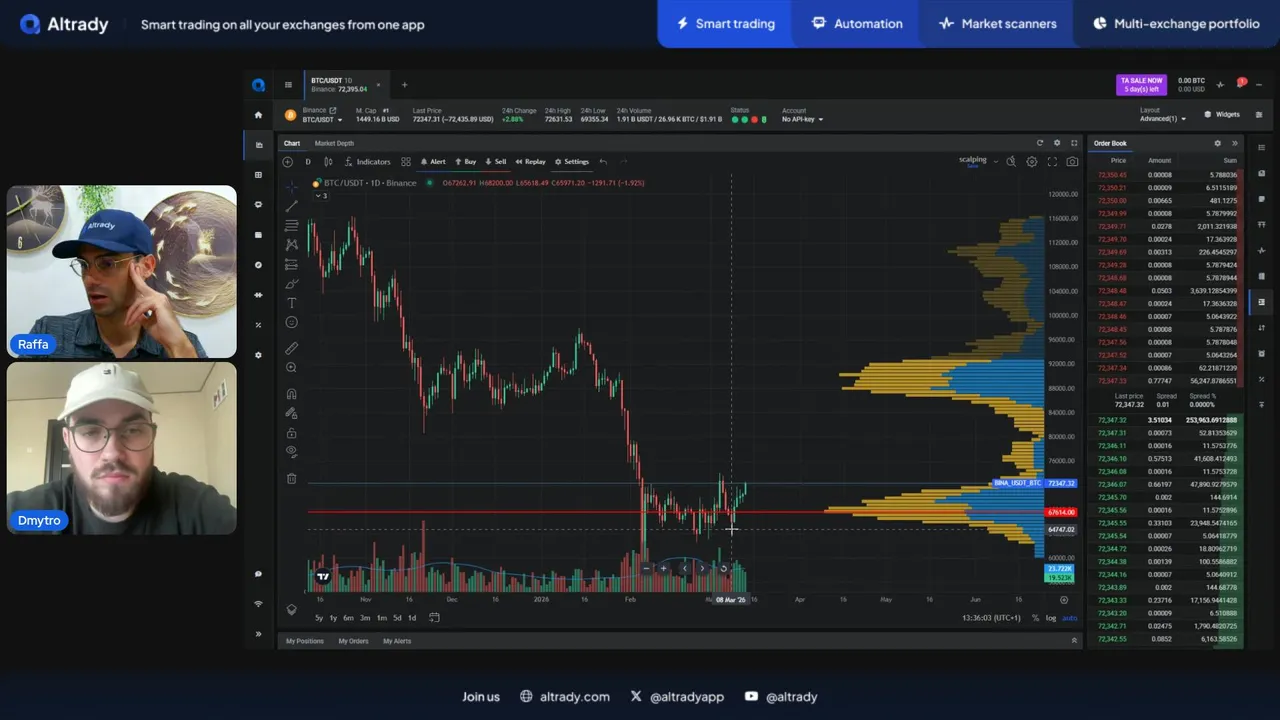Toggle stay-in-drawing-mode pencil lock
The height and width of the screenshot is (720, 1280).
point(291,413)
